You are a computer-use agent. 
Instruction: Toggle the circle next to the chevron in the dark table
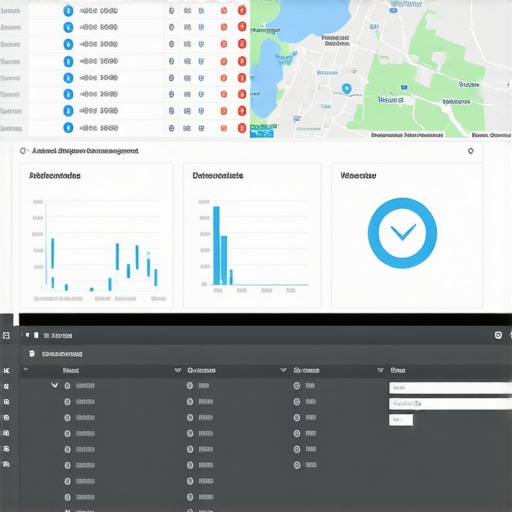pyautogui.click(x=67, y=386)
